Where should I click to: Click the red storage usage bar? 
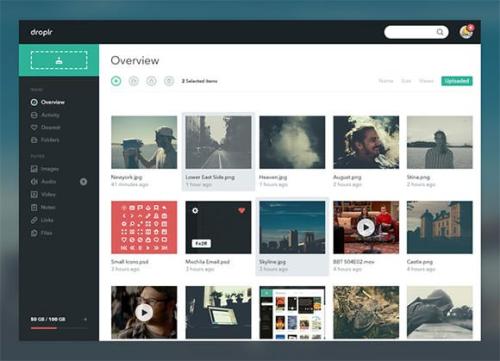44,328
